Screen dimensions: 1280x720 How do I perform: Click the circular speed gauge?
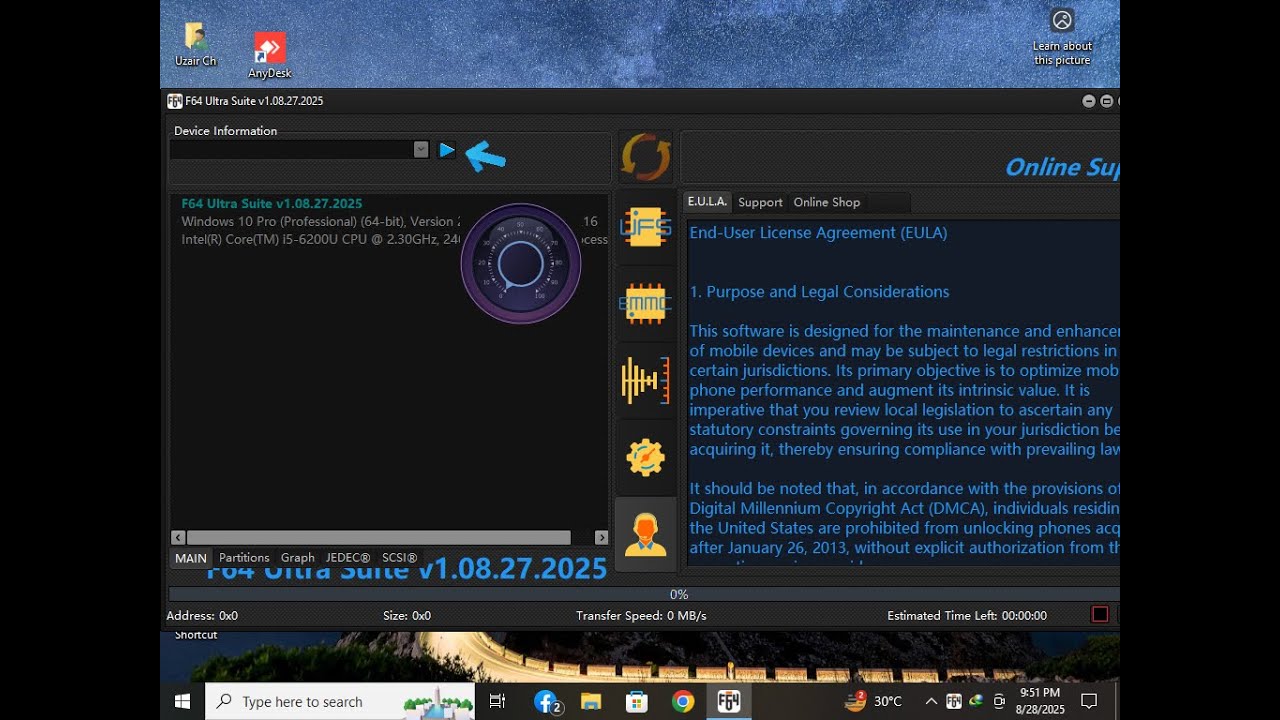click(x=520, y=264)
